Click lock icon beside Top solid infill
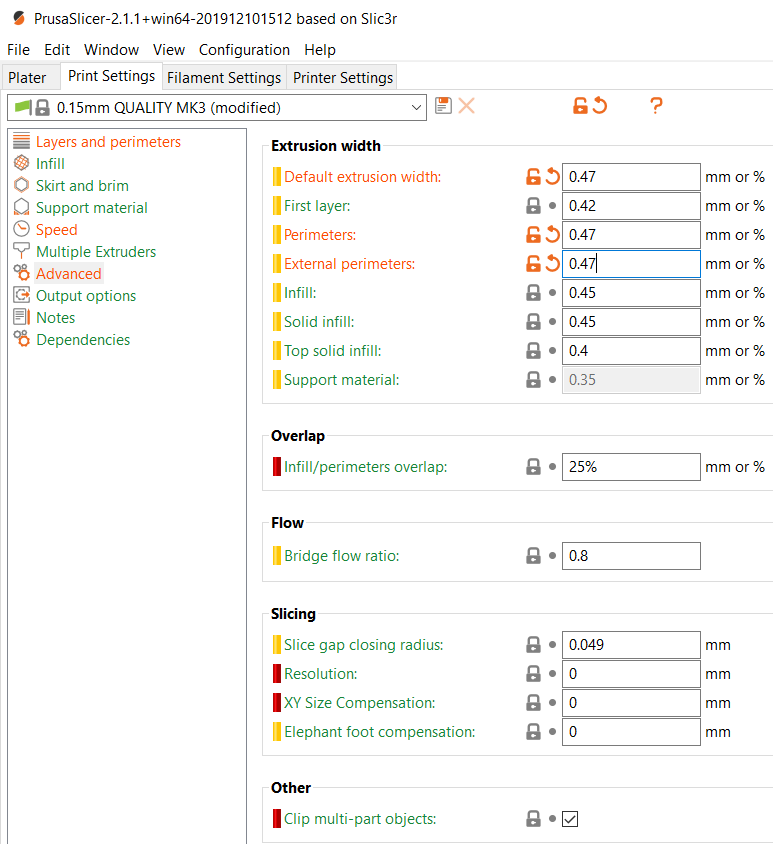Screen dimensions: 773x844 [533, 351]
